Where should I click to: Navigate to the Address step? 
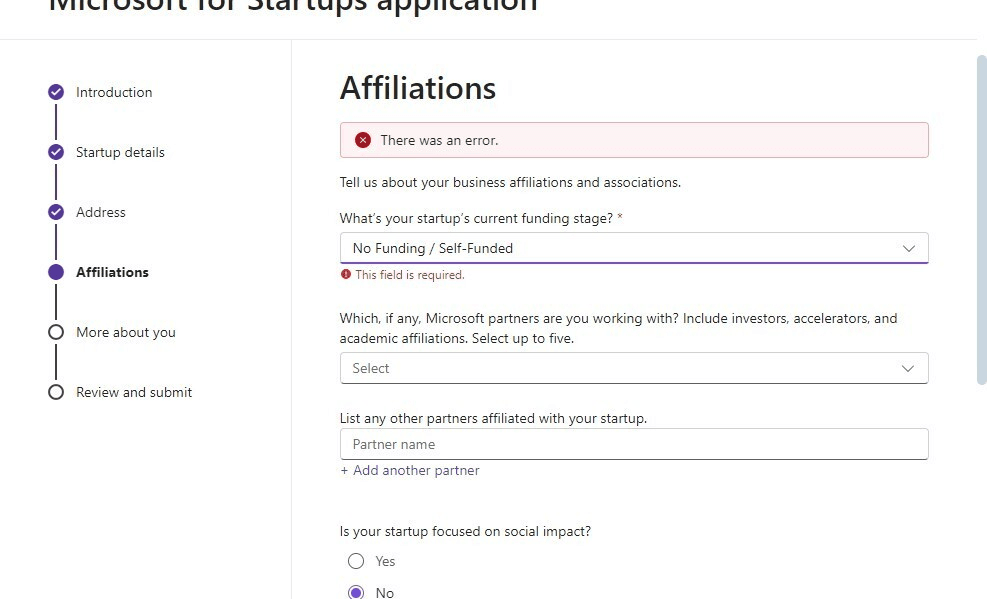tap(101, 212)
